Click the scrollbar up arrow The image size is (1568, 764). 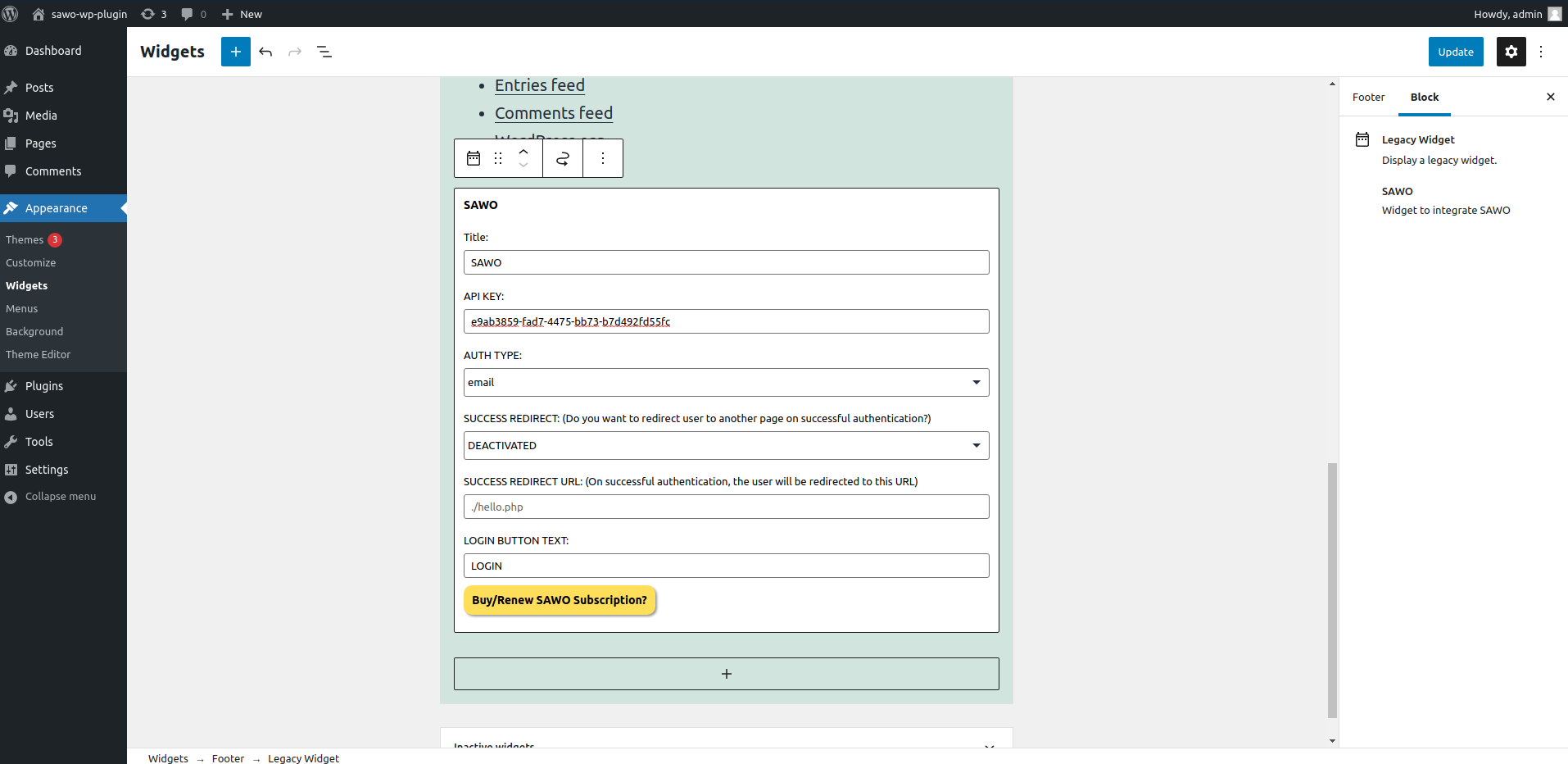tap(1332, 84)
